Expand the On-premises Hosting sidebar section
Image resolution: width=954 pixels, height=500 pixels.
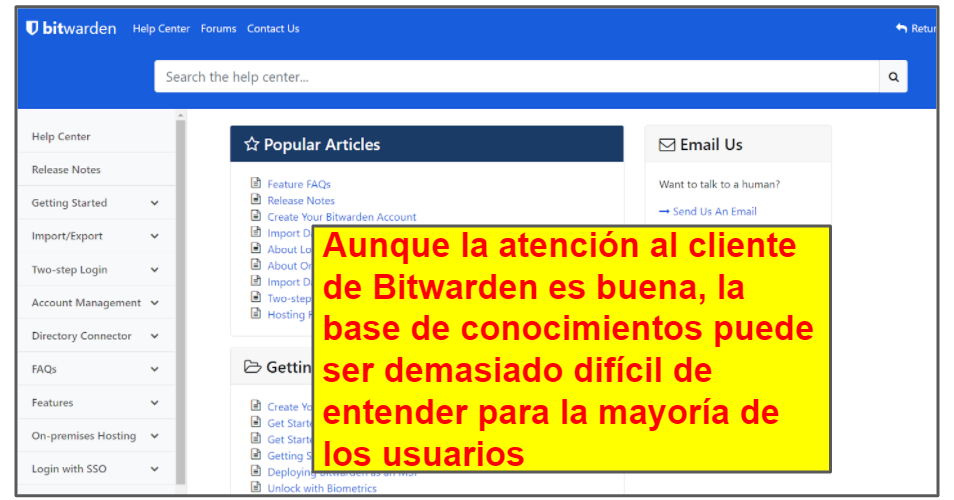click(155, 436)
